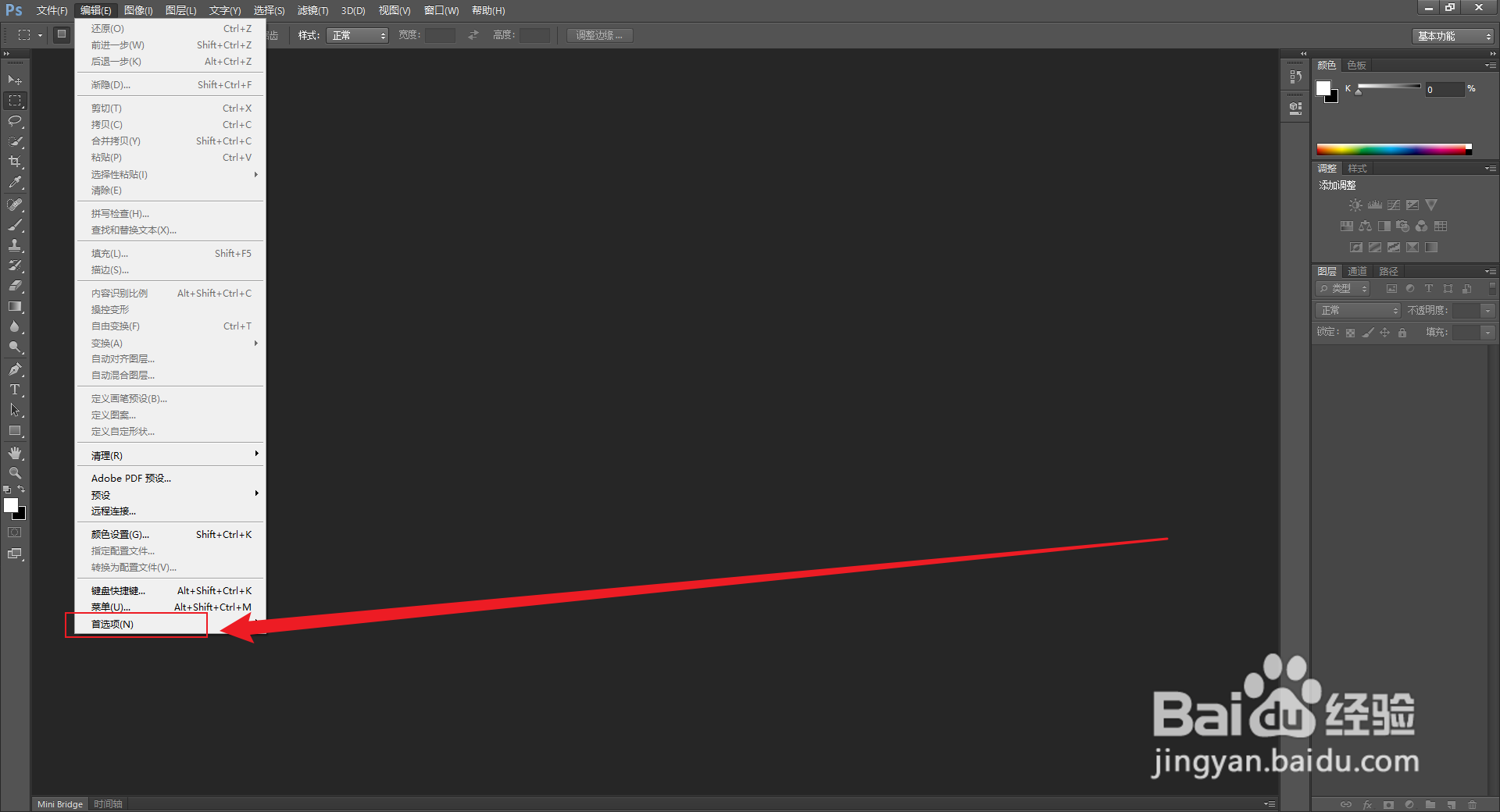This screenshot has width=1500, height=812.
Task: Add a Color Balance adjustment
Action: pos(1365,226)
